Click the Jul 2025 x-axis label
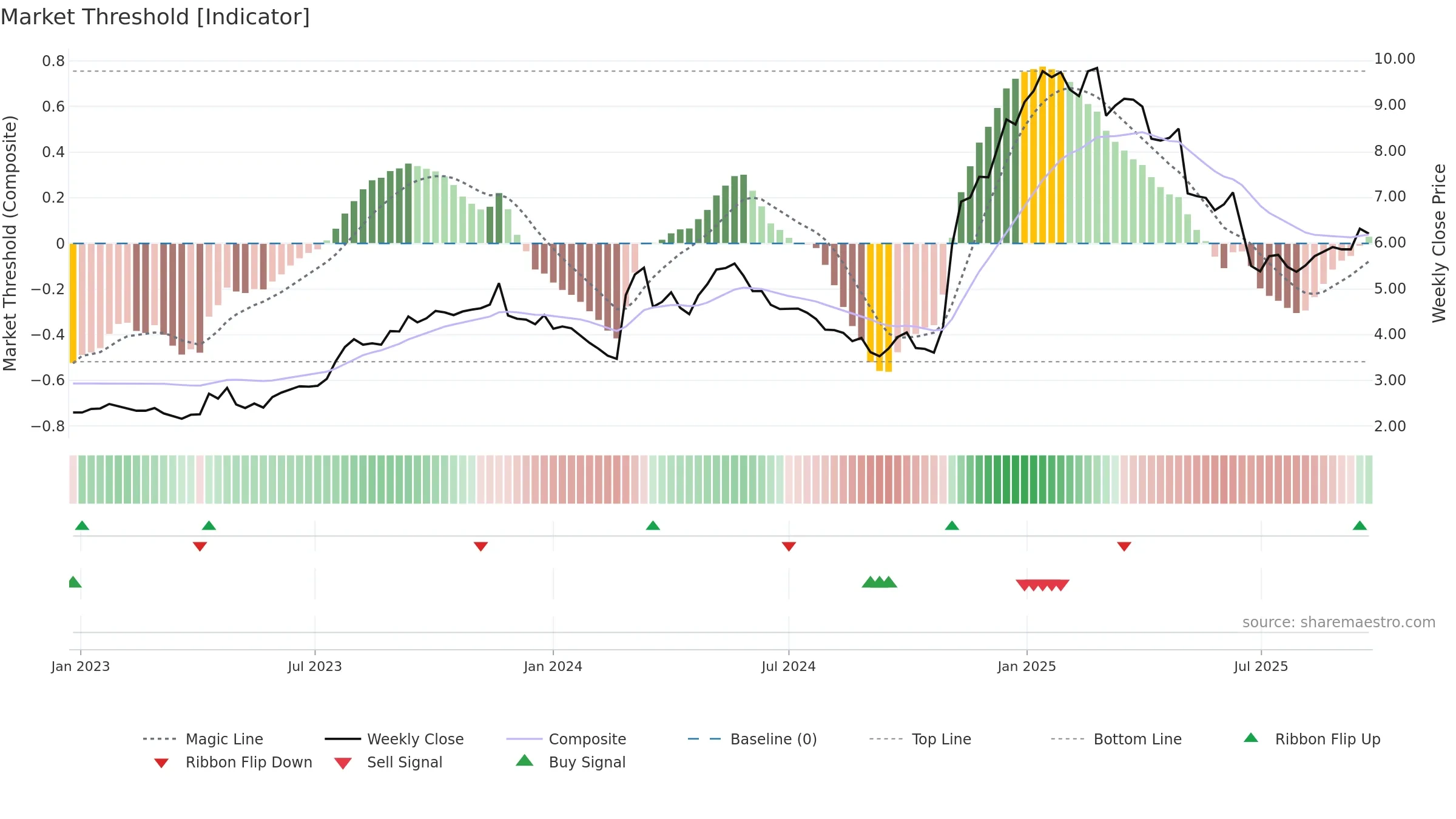The image size is (1456, 819). point(1261,666)
